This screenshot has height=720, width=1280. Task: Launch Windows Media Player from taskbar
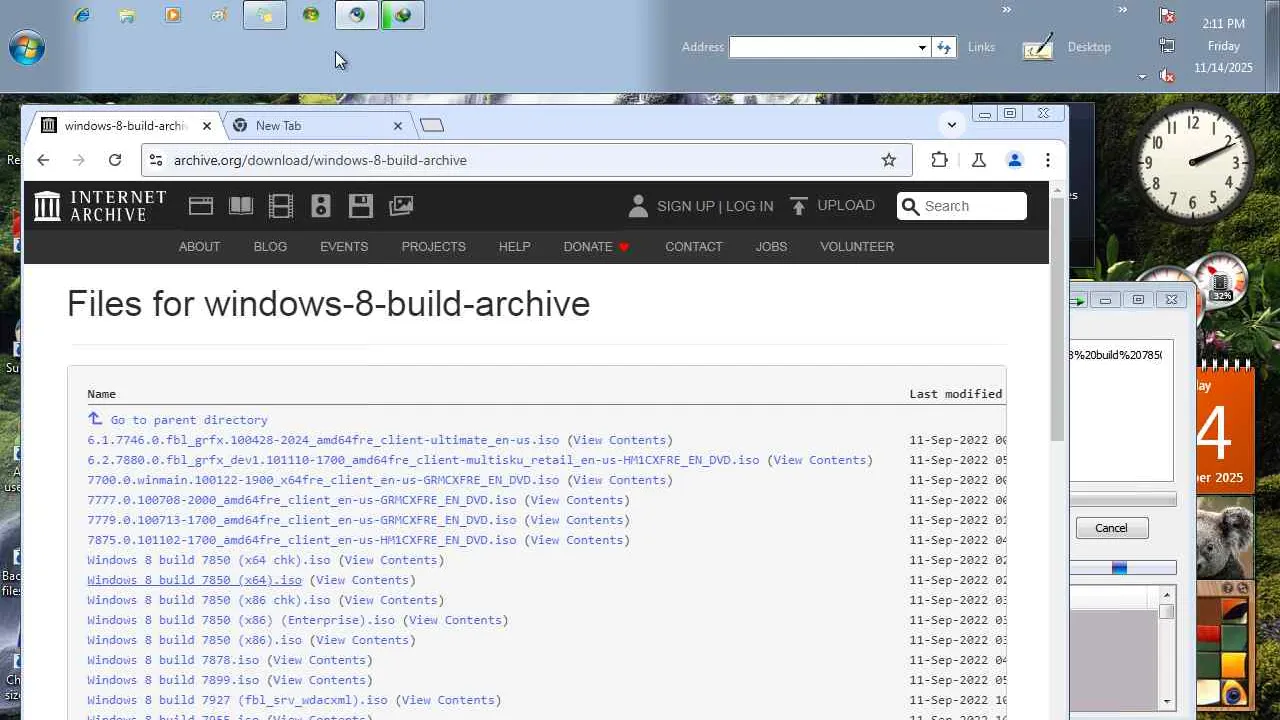[x=173, y=15]
